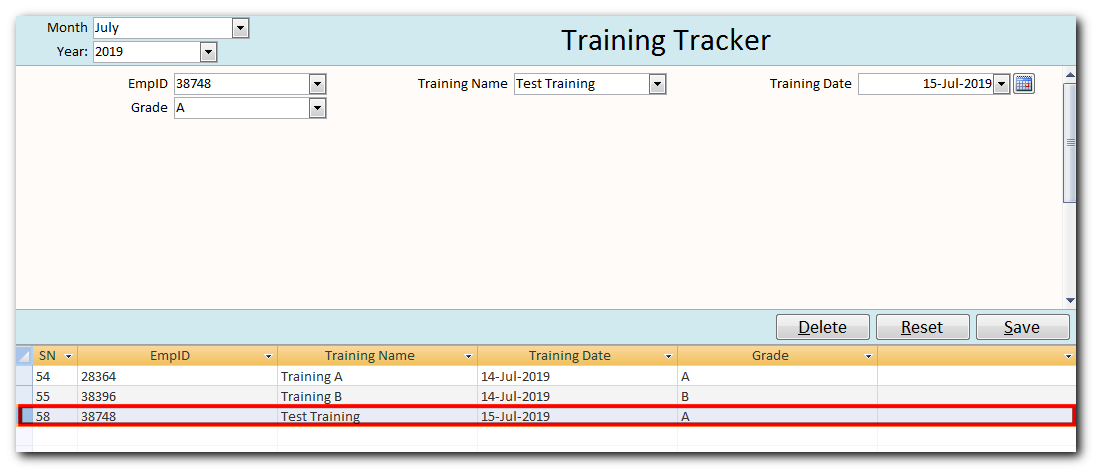Image resolution: width=1093 pixels, height=469 pixels.
Task: Click the row selector of record 54
Action: [24, 376]
